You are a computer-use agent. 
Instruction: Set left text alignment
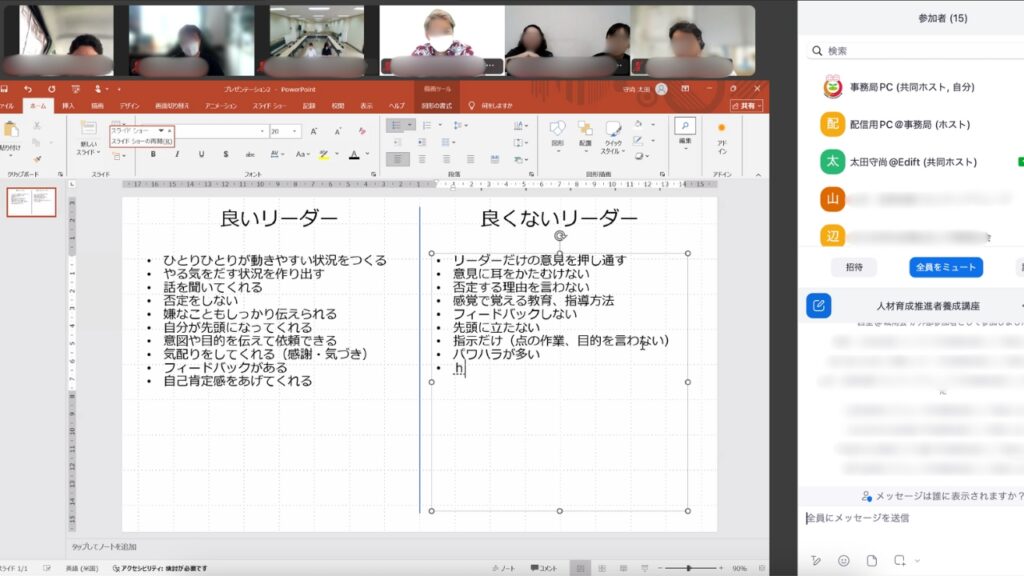click(398, 159)
